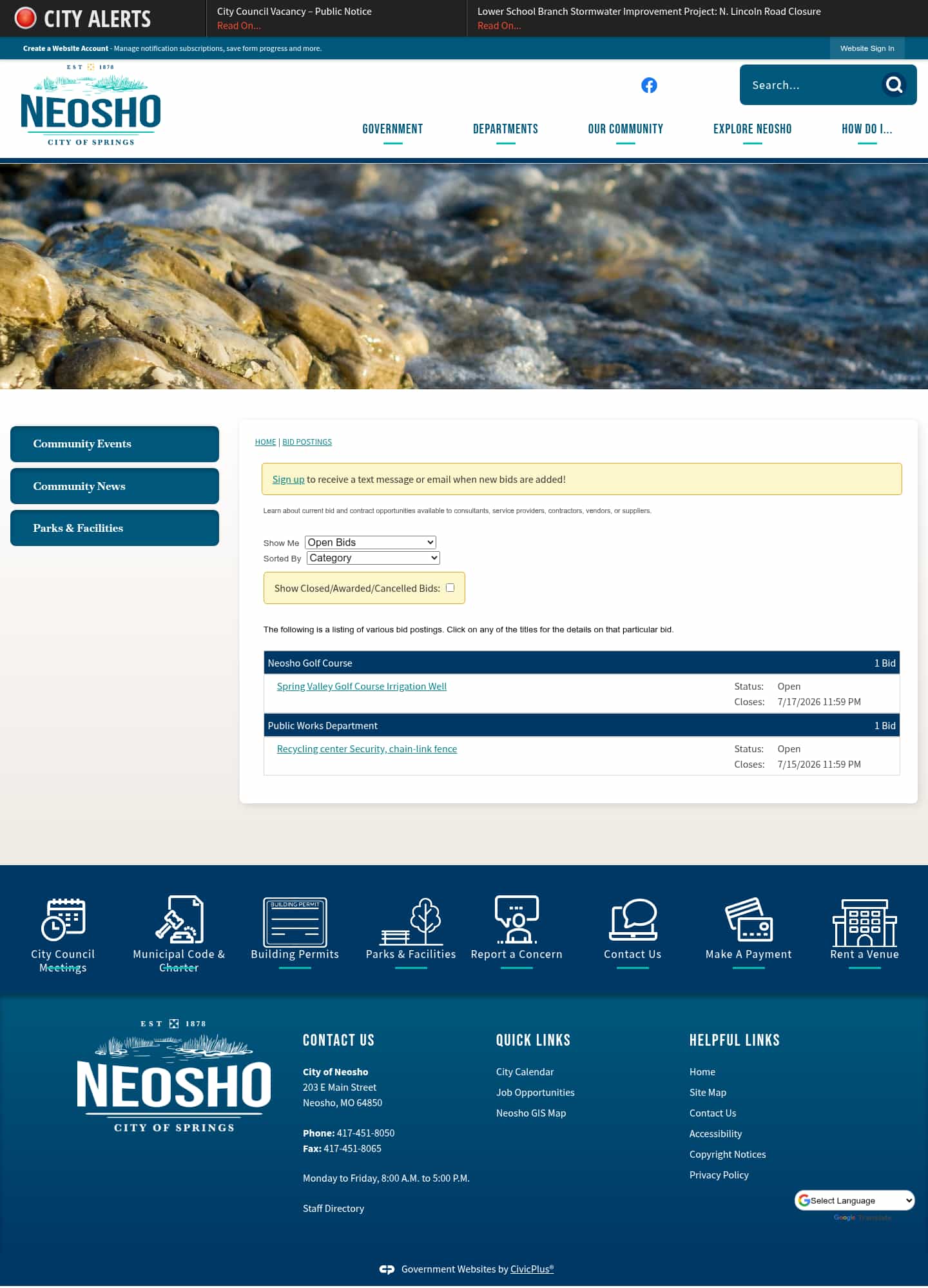Click the magnifying glass search icon

pyautogui.click(x=894, y=84)
